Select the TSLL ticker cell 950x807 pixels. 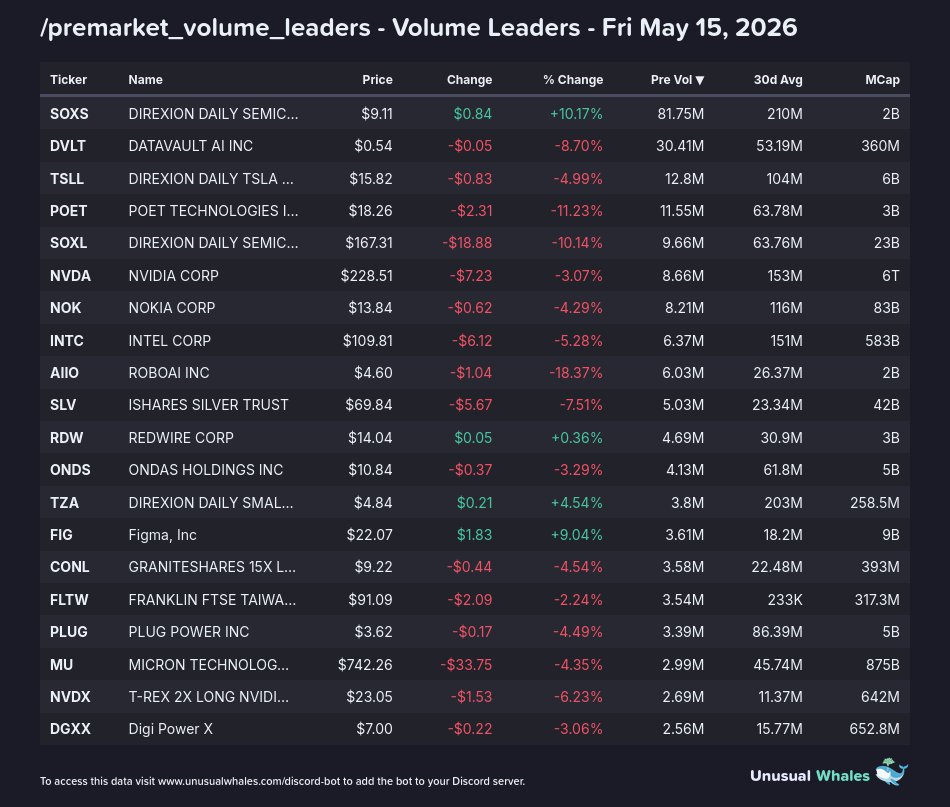point(67,179)
